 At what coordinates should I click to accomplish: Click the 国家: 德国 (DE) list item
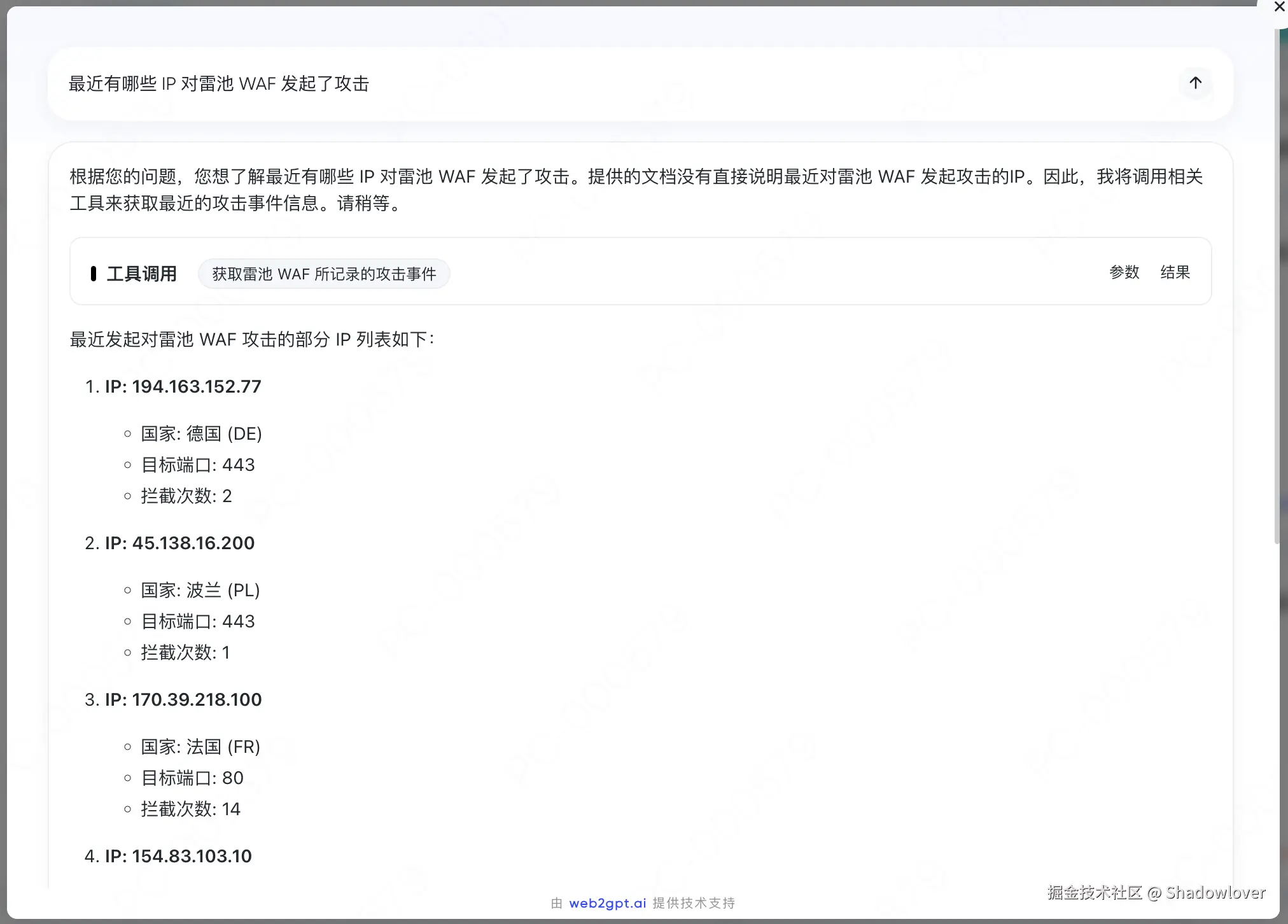click(201, 433)
